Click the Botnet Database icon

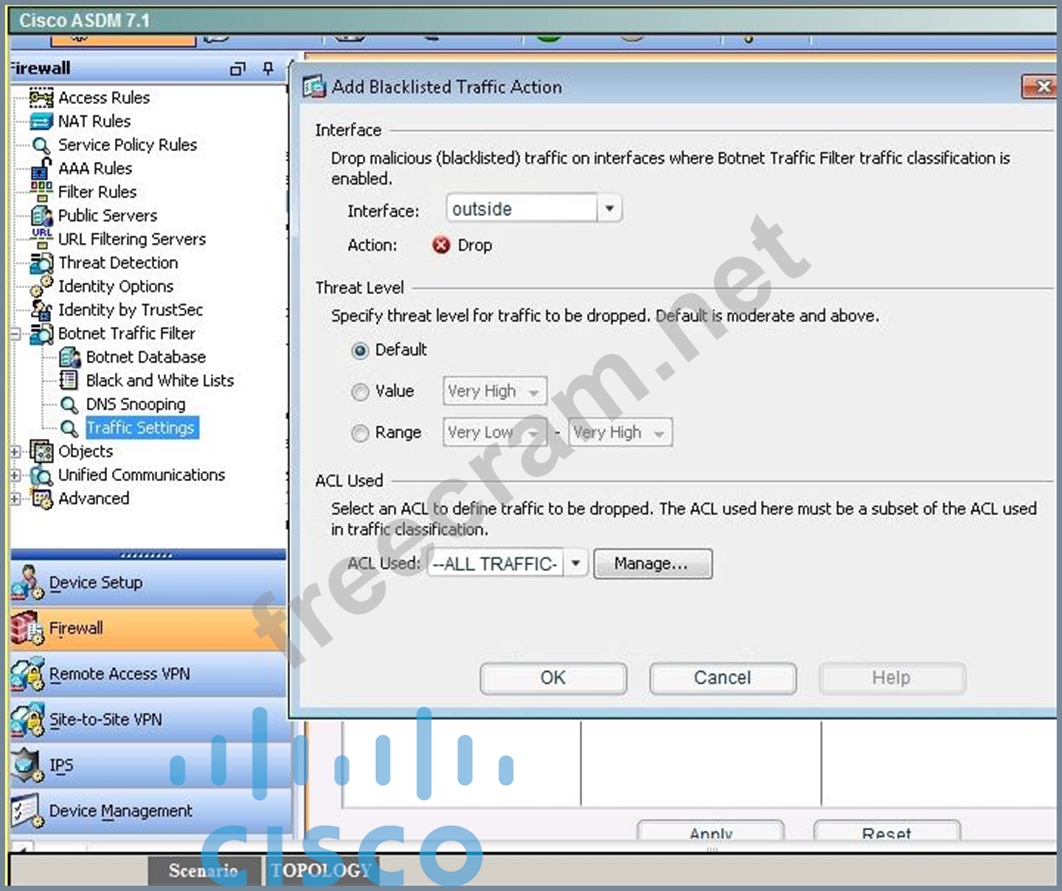point(69,357)
